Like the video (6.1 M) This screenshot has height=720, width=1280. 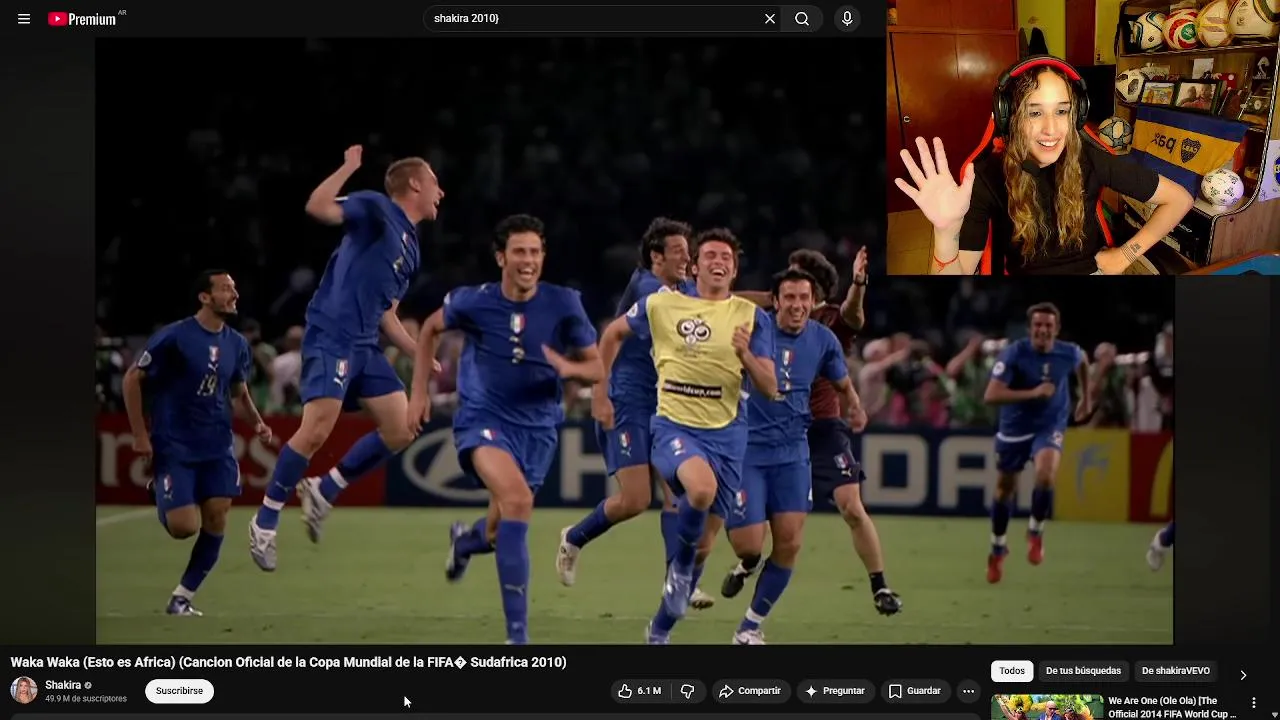coord(640,691)
